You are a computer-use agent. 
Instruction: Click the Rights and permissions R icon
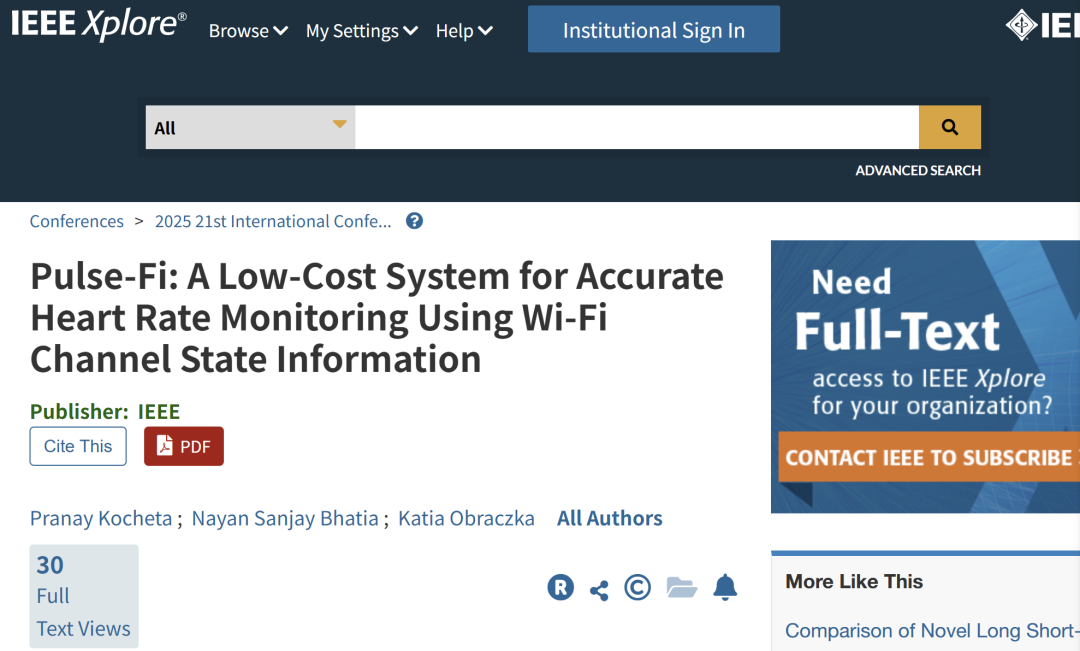pyautogui.click(x=561, y=588)
